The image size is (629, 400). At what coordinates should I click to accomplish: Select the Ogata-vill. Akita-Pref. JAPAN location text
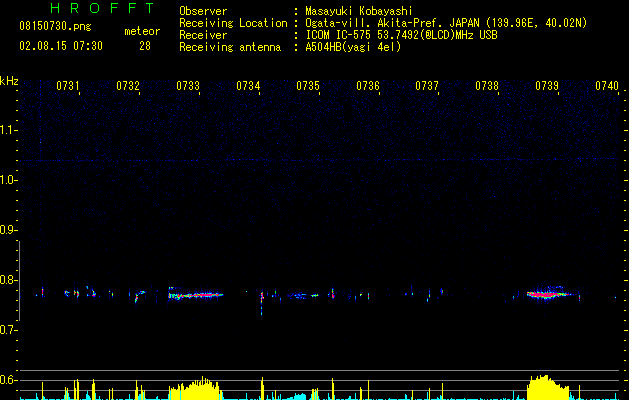pos(446,23)
